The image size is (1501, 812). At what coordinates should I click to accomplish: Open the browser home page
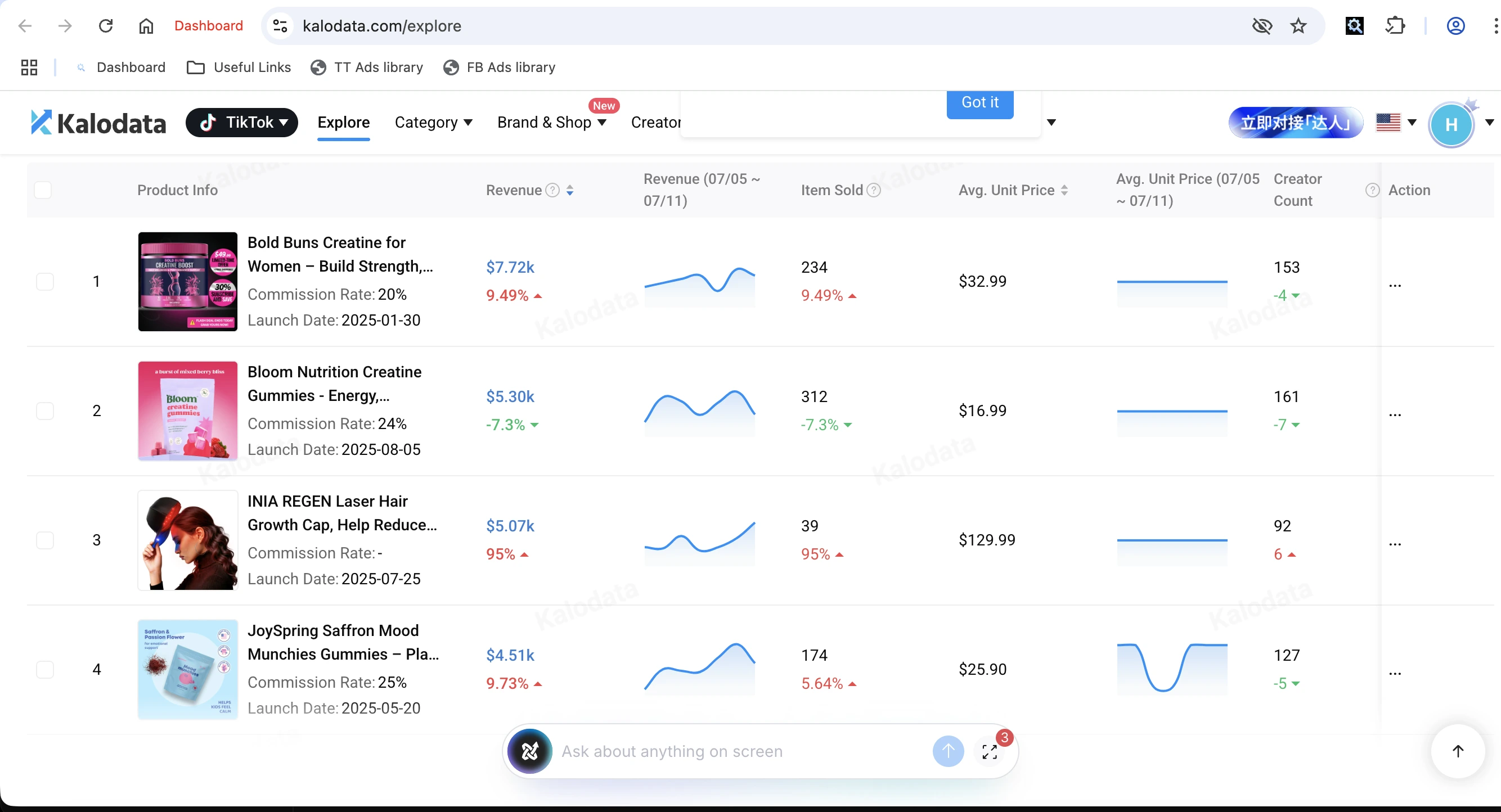pyautogui.click(x=146, y=26)
